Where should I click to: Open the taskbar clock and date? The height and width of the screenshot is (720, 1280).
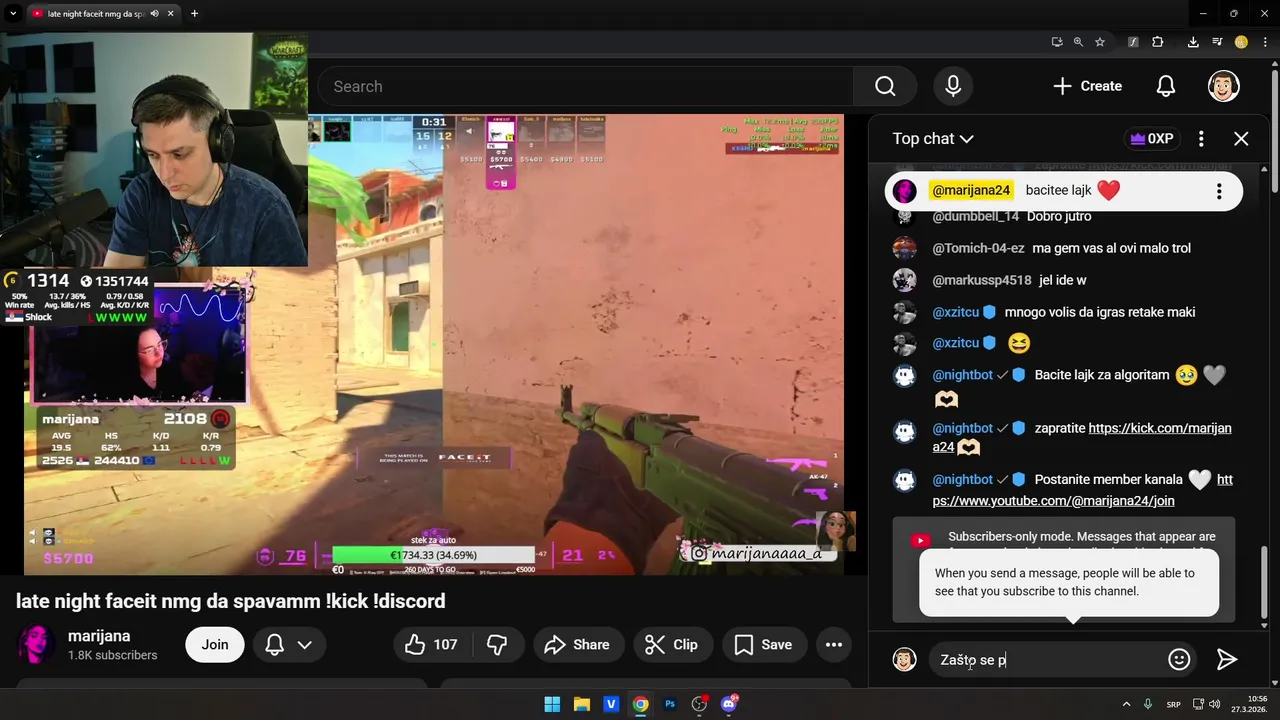coord(1250,704)
